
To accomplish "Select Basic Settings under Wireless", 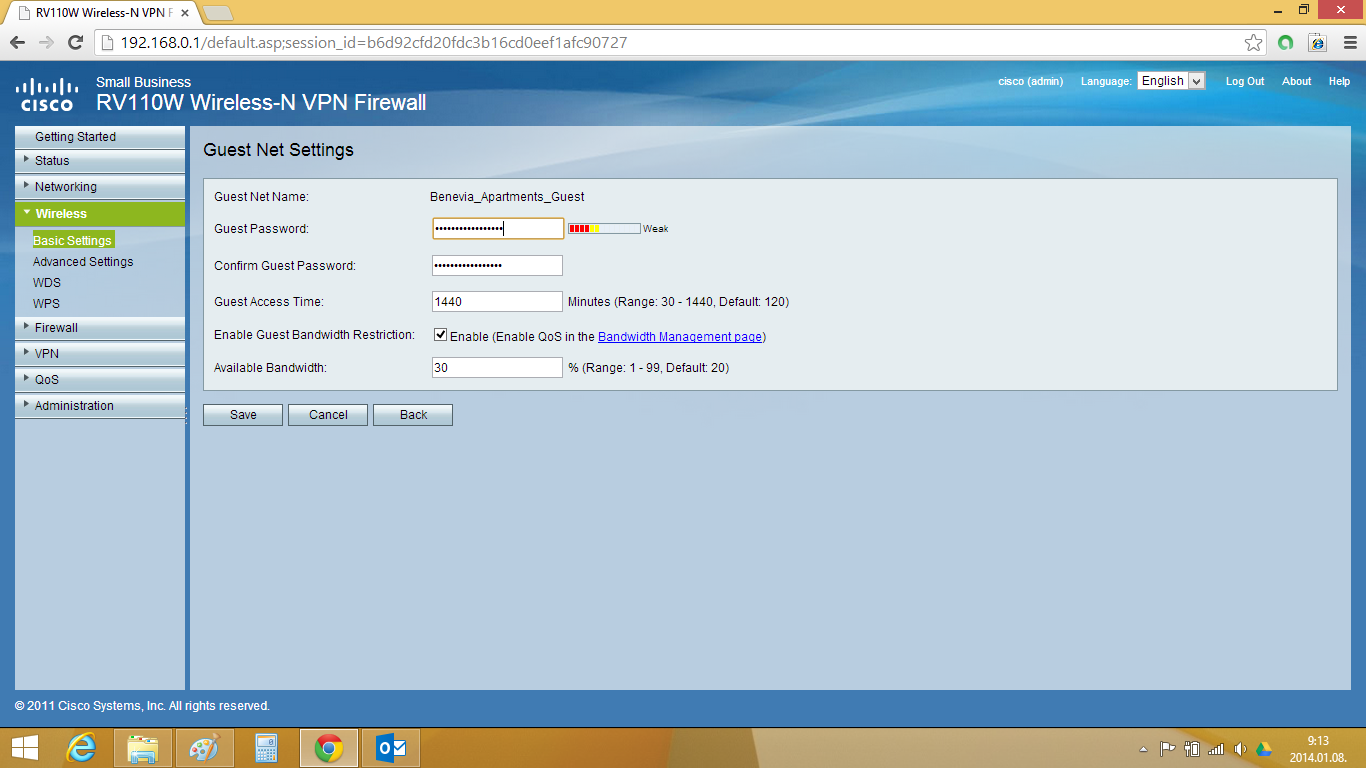I will (72, 241).
